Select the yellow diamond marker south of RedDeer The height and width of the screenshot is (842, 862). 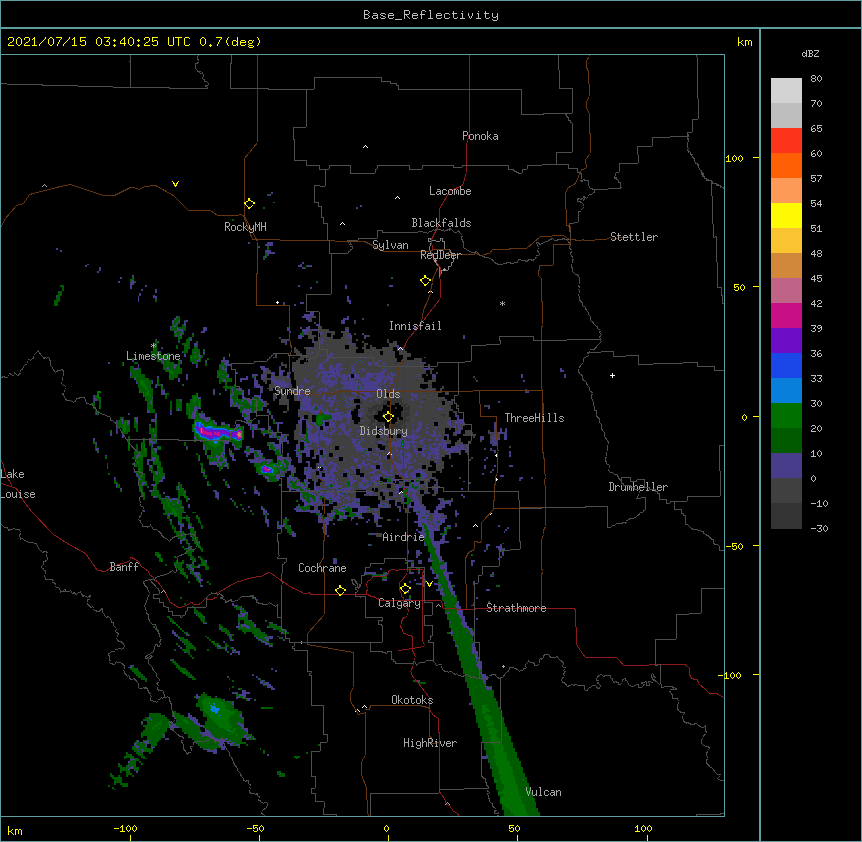click(425, 281)
